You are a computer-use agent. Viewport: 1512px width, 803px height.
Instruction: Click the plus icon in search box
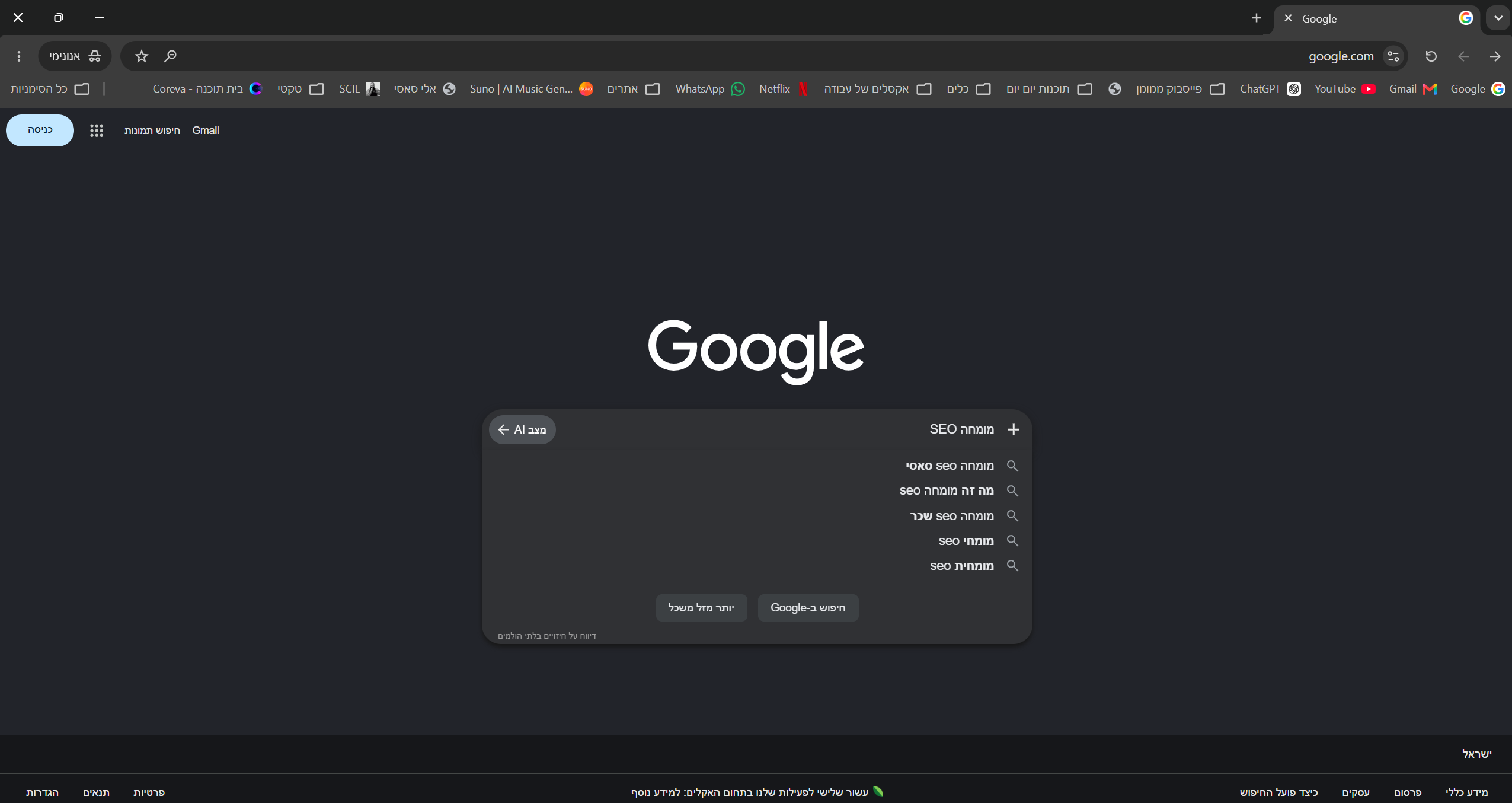[x=1014, y=429]
